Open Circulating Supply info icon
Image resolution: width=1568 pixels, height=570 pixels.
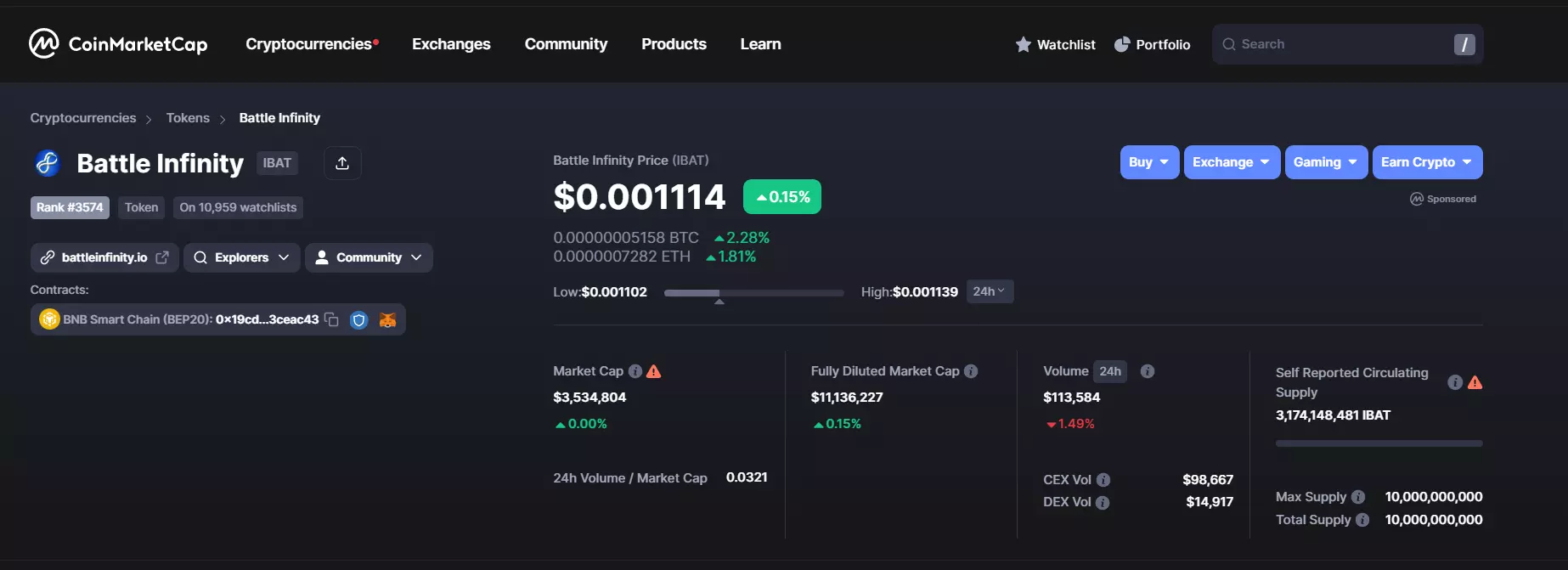[1455, 382]
